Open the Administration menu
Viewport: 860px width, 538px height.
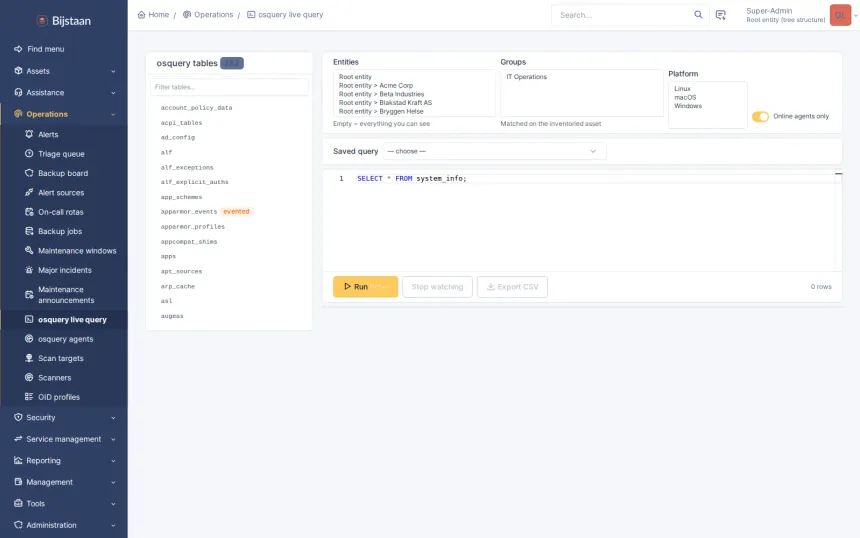(x=64, y=525)
